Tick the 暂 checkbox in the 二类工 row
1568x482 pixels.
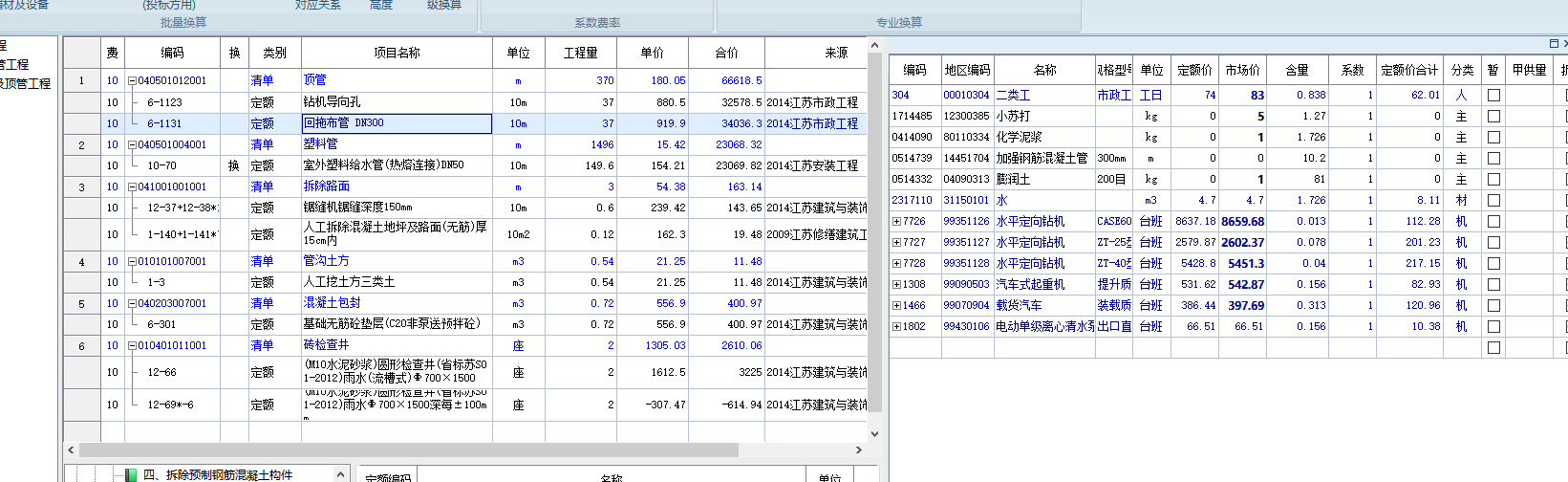click(x=1493, y=95)
